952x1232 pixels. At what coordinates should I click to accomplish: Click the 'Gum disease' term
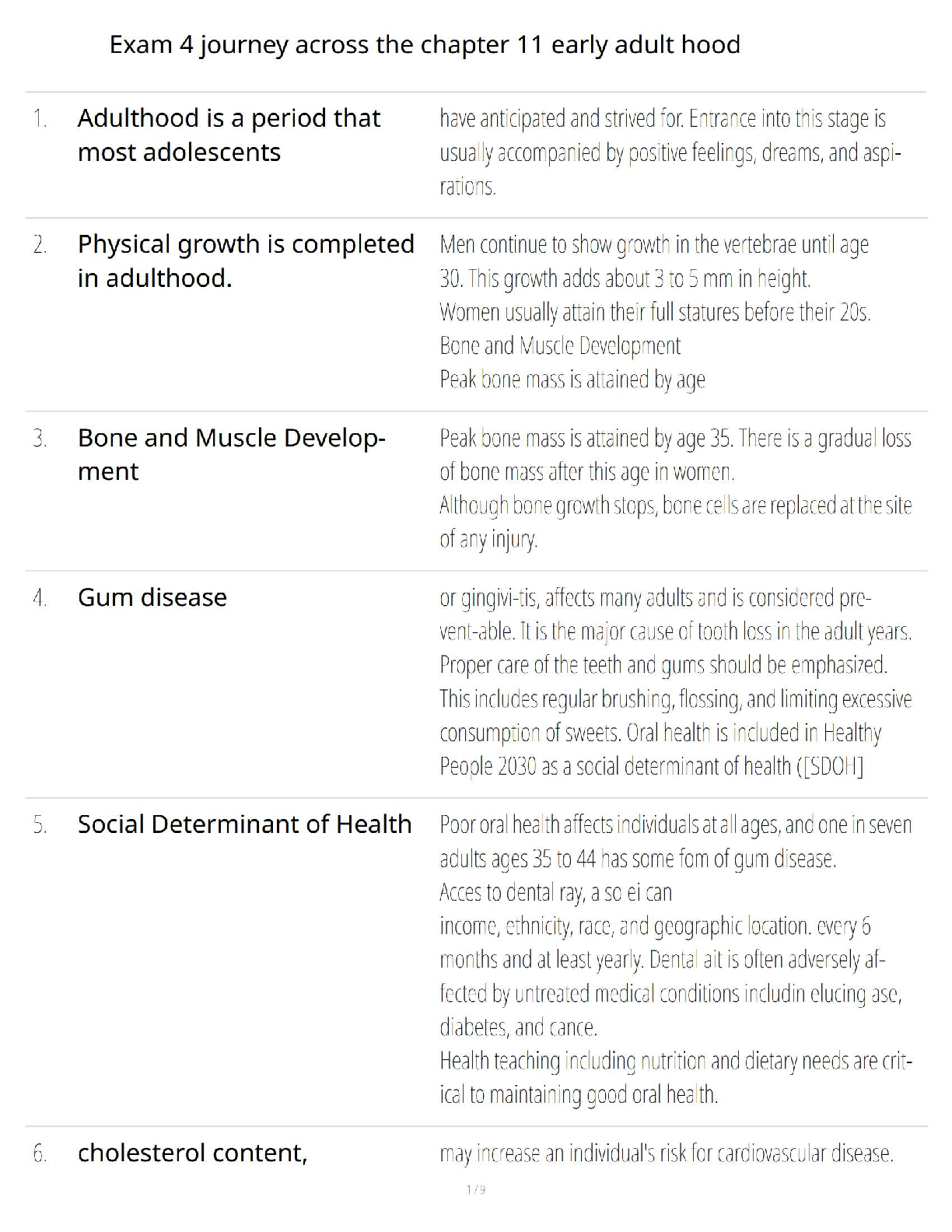152,597
